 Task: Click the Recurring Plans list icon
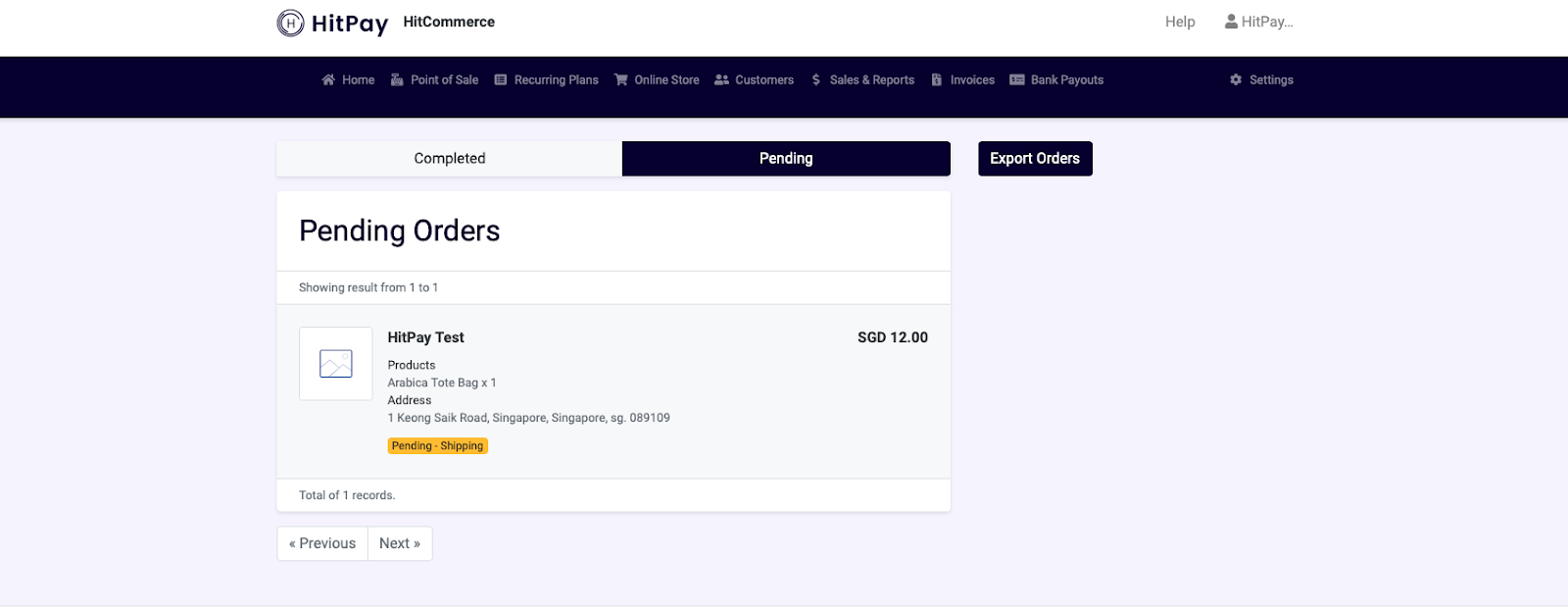pos(501,80)
